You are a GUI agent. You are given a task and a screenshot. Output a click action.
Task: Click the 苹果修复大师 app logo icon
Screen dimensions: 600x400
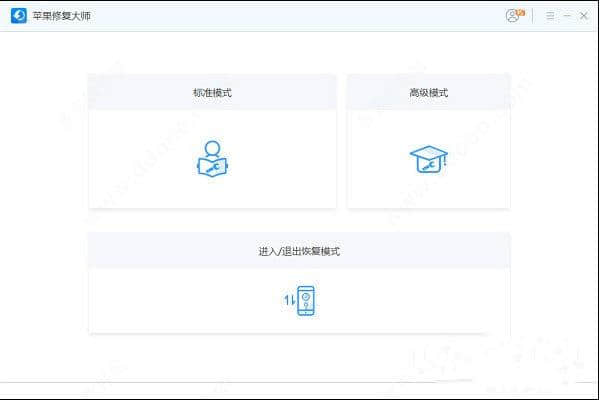[19, 16]
